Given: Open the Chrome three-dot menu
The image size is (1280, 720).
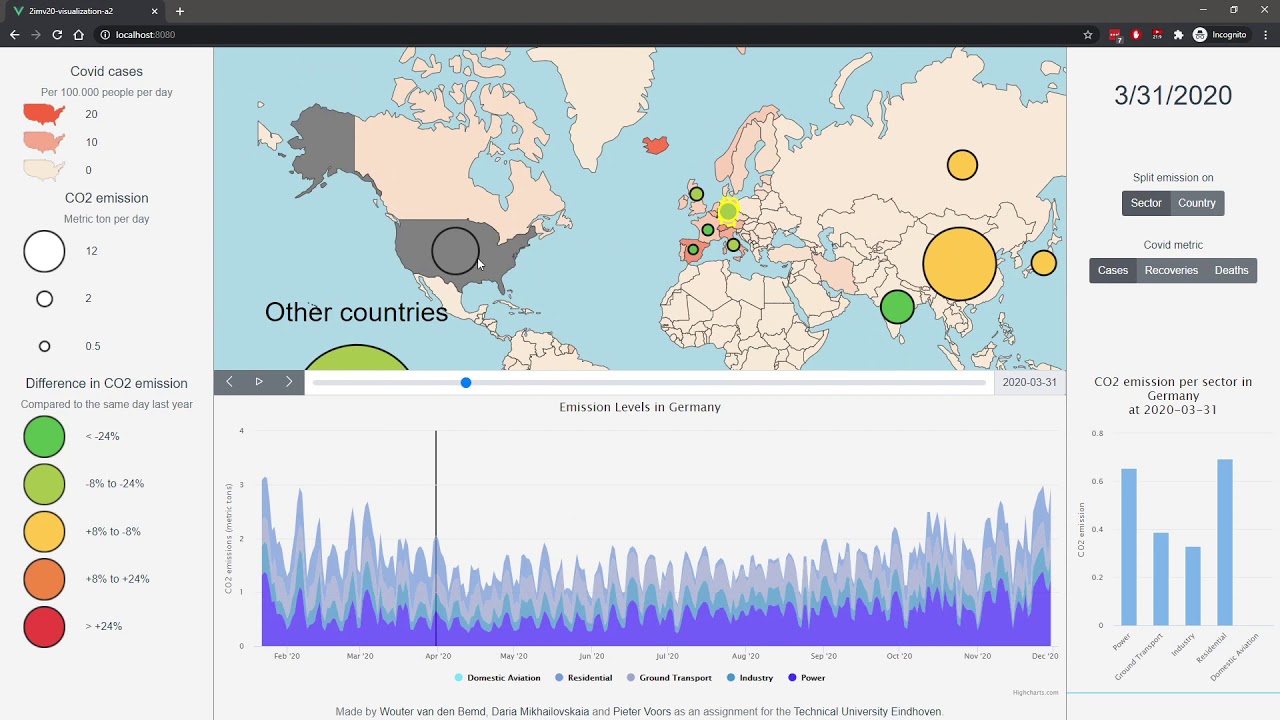Looking at the screenshot, I should click(1265, 35).
